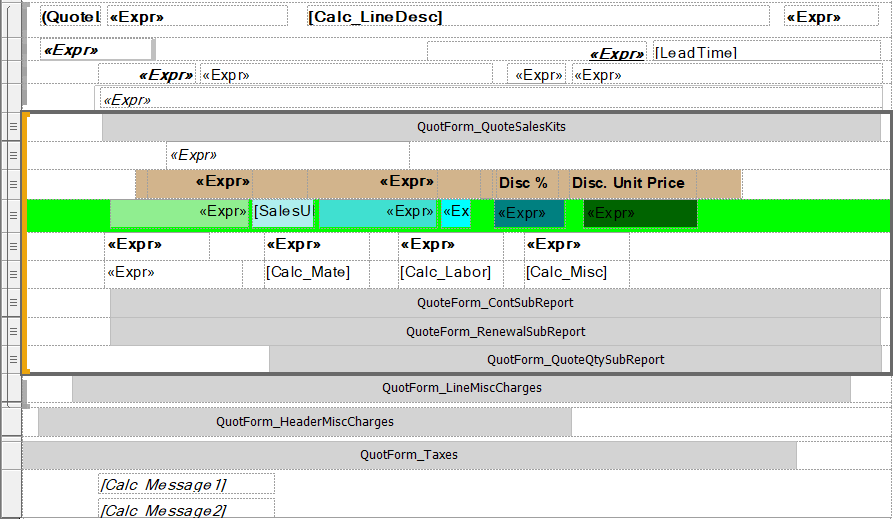Select the turquoise «Expr» cell
Viewport: 893px width, 519px height.
click(378, 213)
